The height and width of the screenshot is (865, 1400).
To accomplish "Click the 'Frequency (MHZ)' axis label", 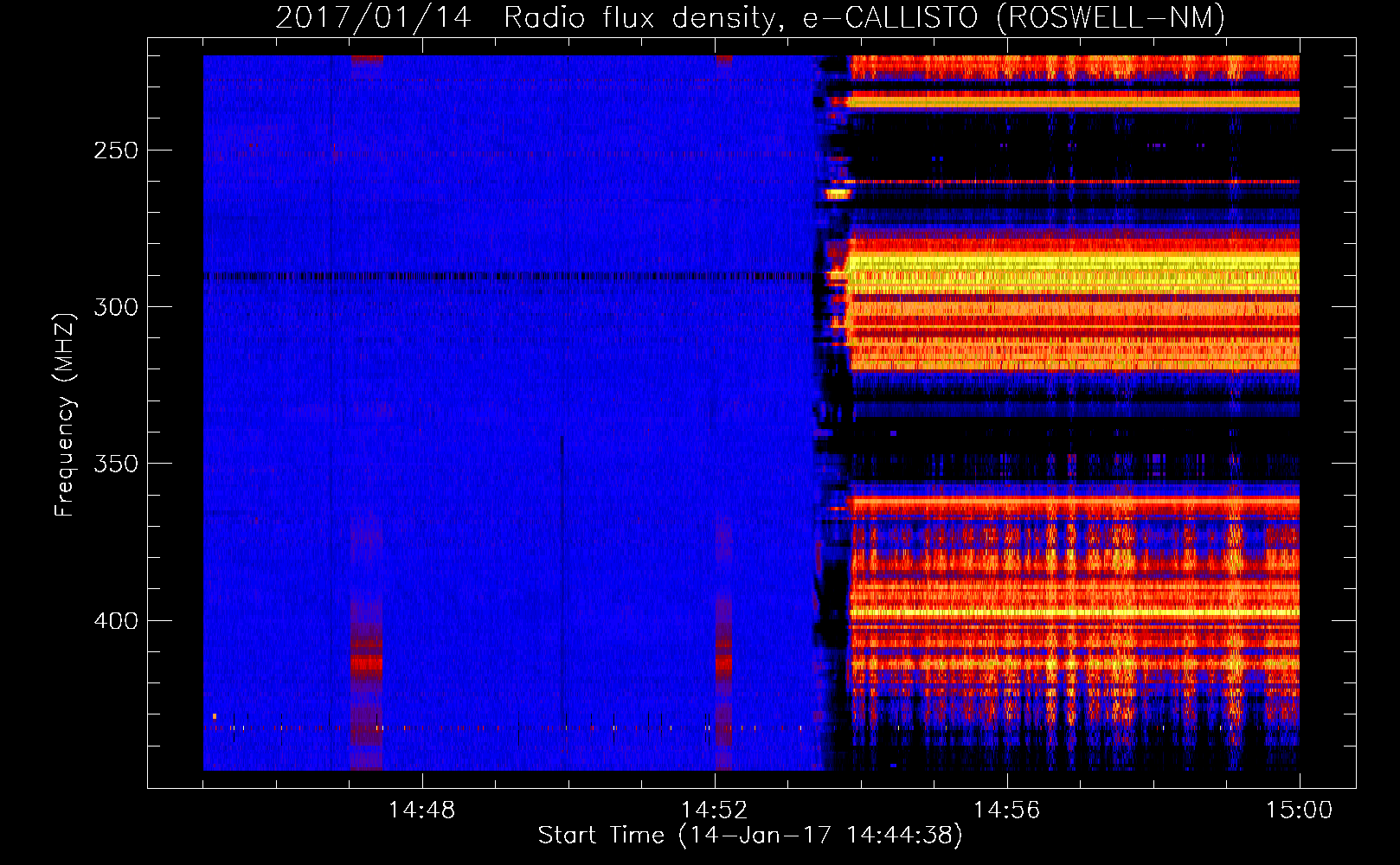I will [65, 414].
